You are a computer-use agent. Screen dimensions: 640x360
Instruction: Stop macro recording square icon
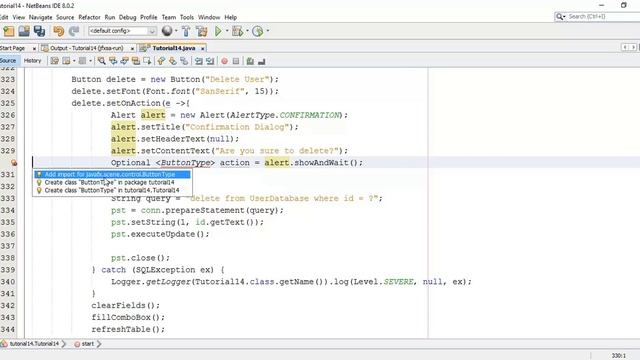pyautogui.click(x=236, y=61)
